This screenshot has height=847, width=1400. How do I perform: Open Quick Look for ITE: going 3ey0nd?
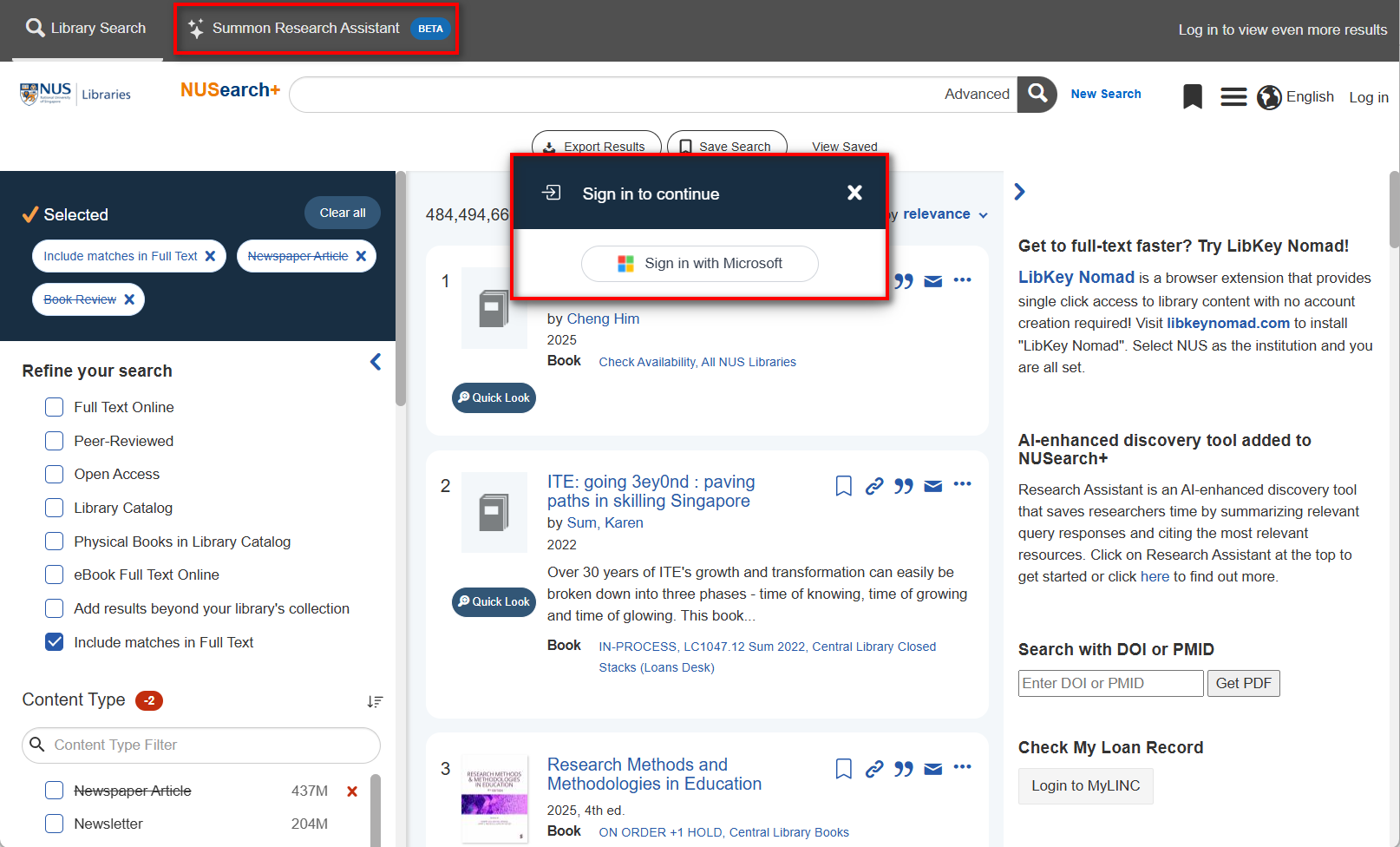(494, 601)
